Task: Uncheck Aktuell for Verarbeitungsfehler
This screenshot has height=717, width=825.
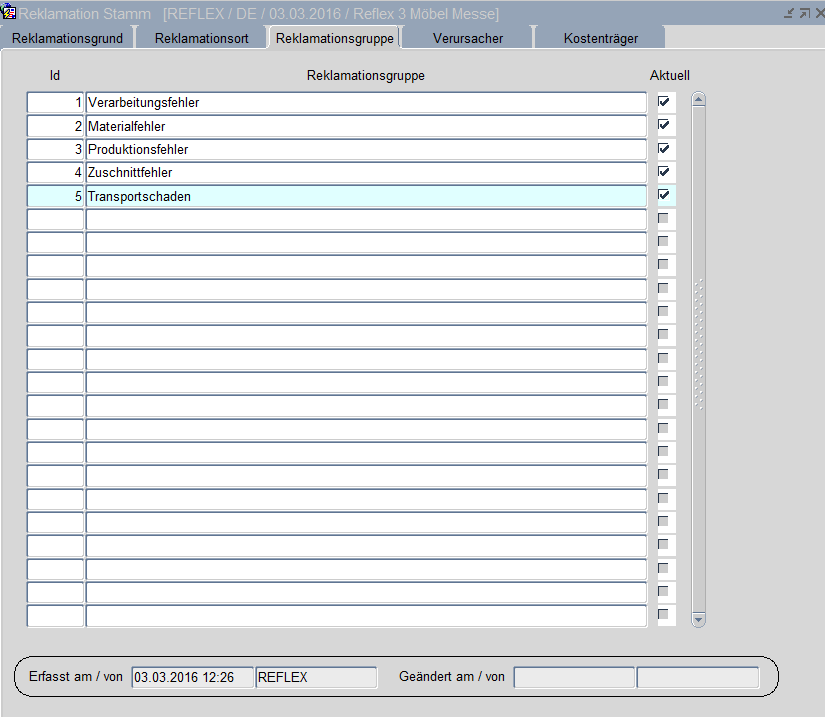Action: [x=663, y=102]
